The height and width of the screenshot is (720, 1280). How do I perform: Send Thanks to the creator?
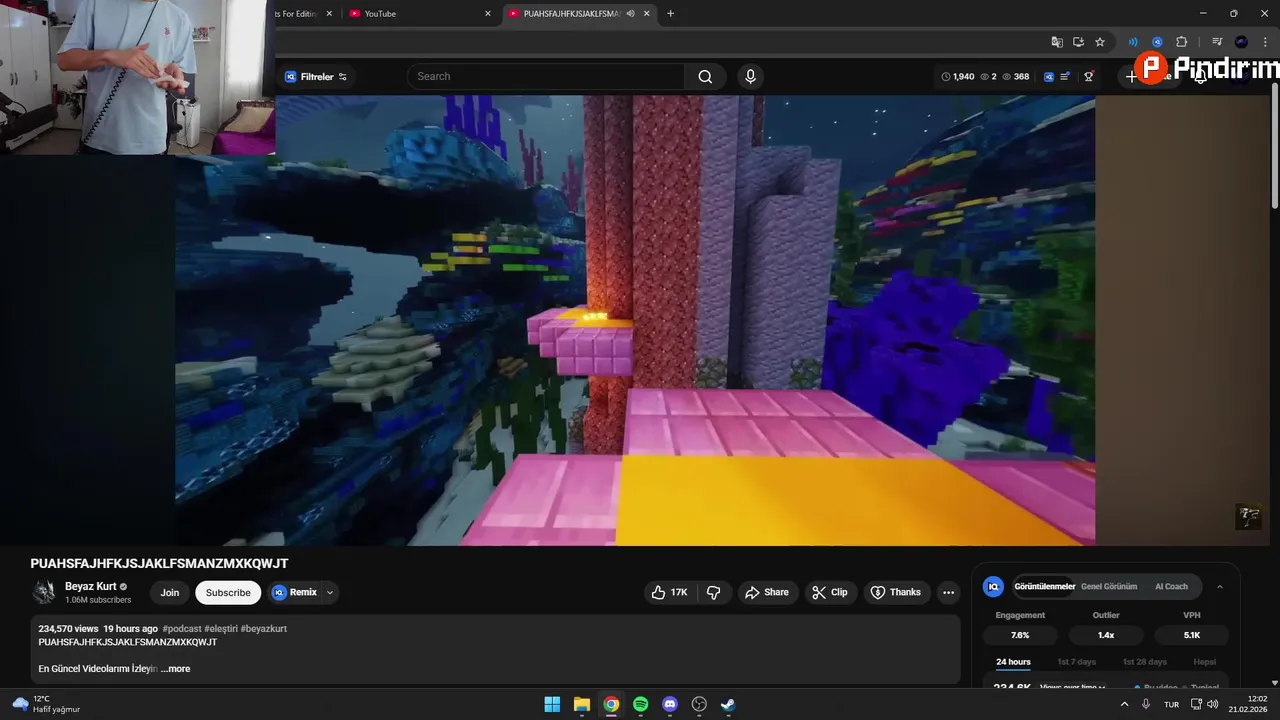click(897, 592)
